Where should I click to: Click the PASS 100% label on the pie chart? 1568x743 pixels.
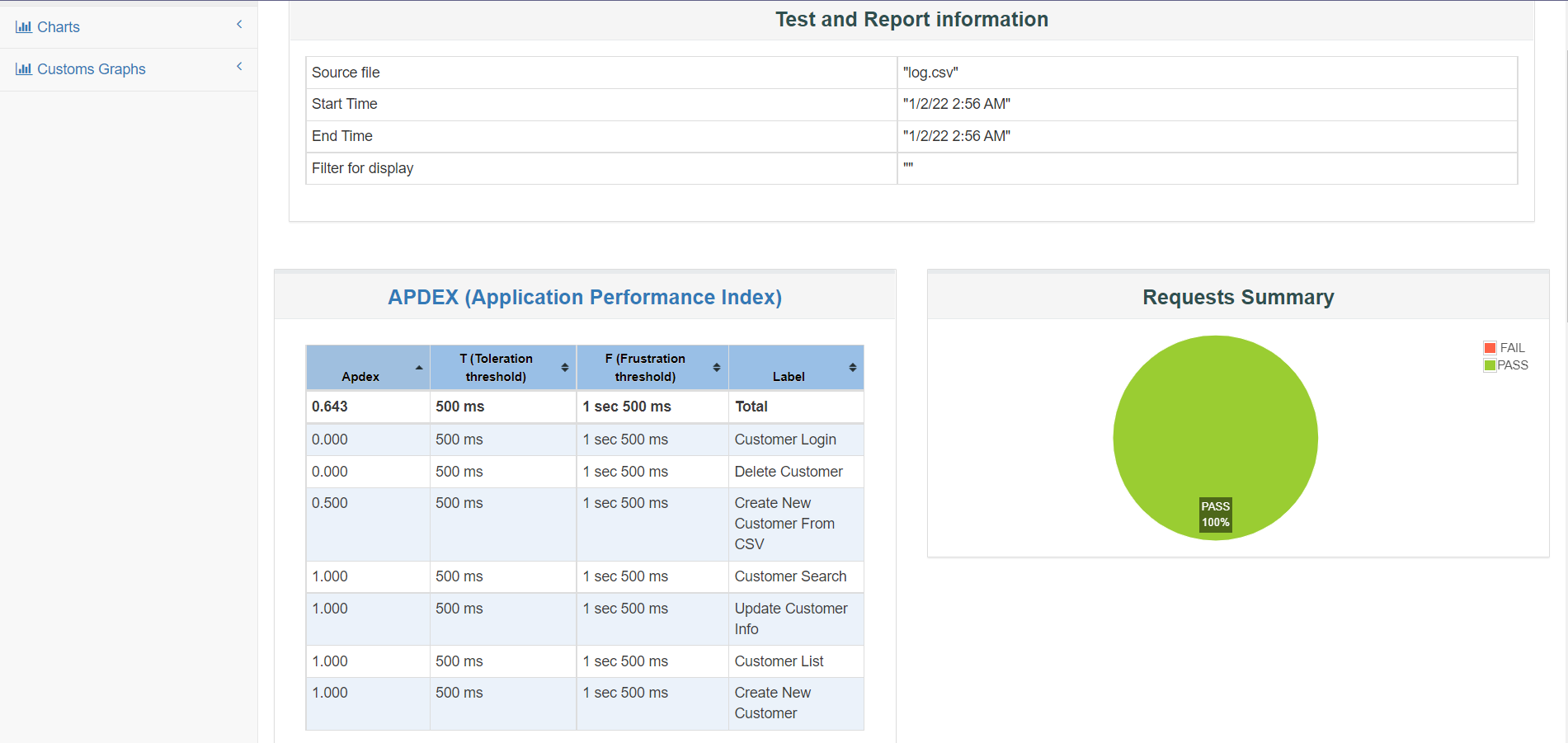tap(1215, 515)
